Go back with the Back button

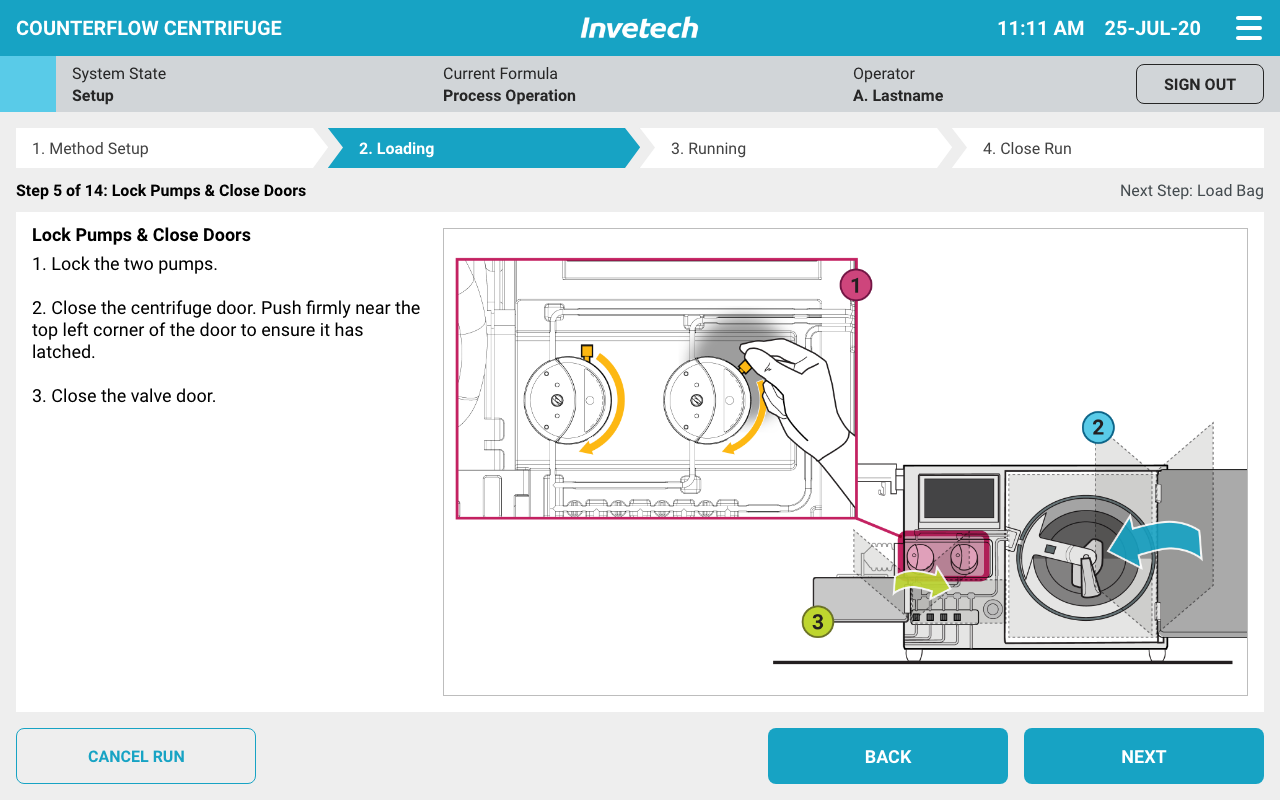(x=887, y=756)
